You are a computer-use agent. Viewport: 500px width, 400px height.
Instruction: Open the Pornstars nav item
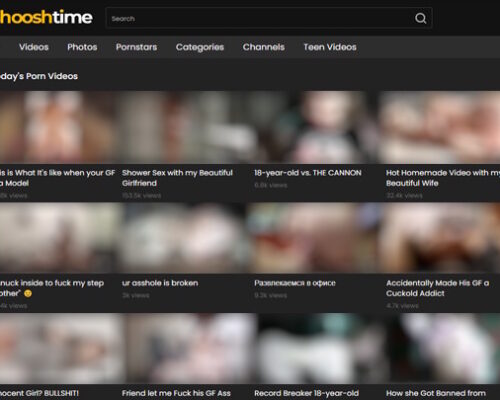(136, 47)
